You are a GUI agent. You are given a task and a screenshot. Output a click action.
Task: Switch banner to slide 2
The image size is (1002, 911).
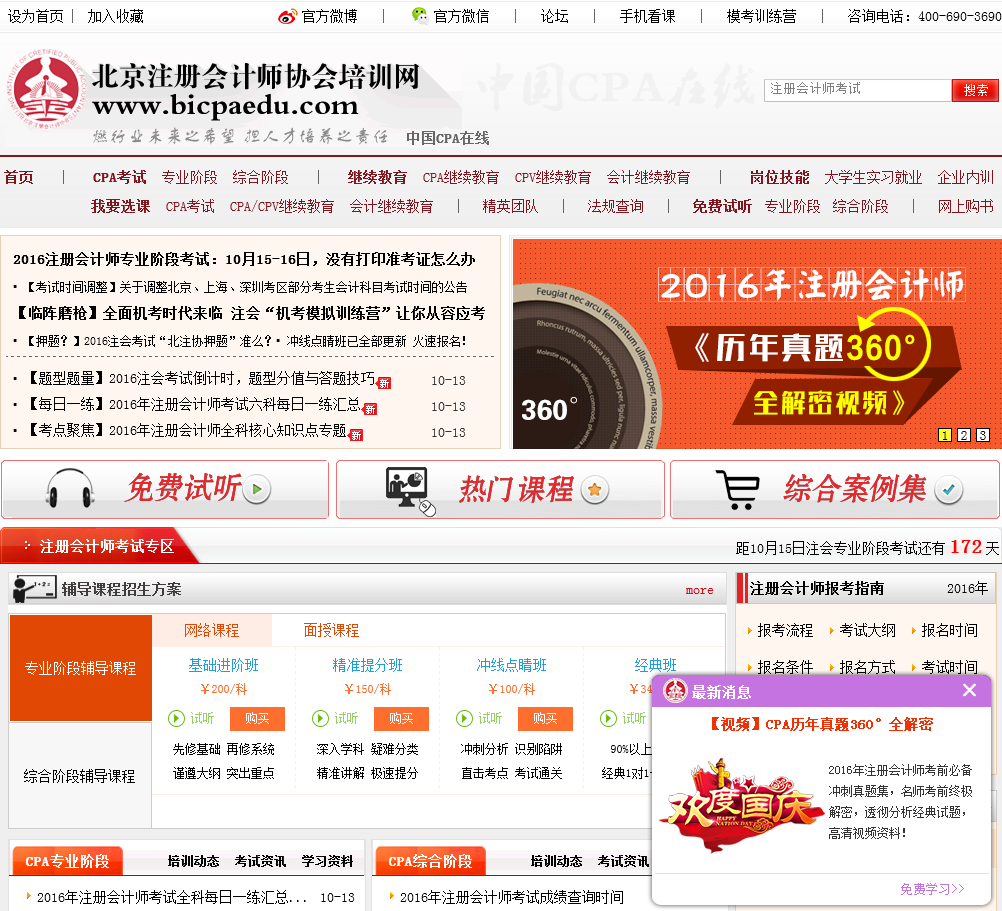(x=964, y=435)
